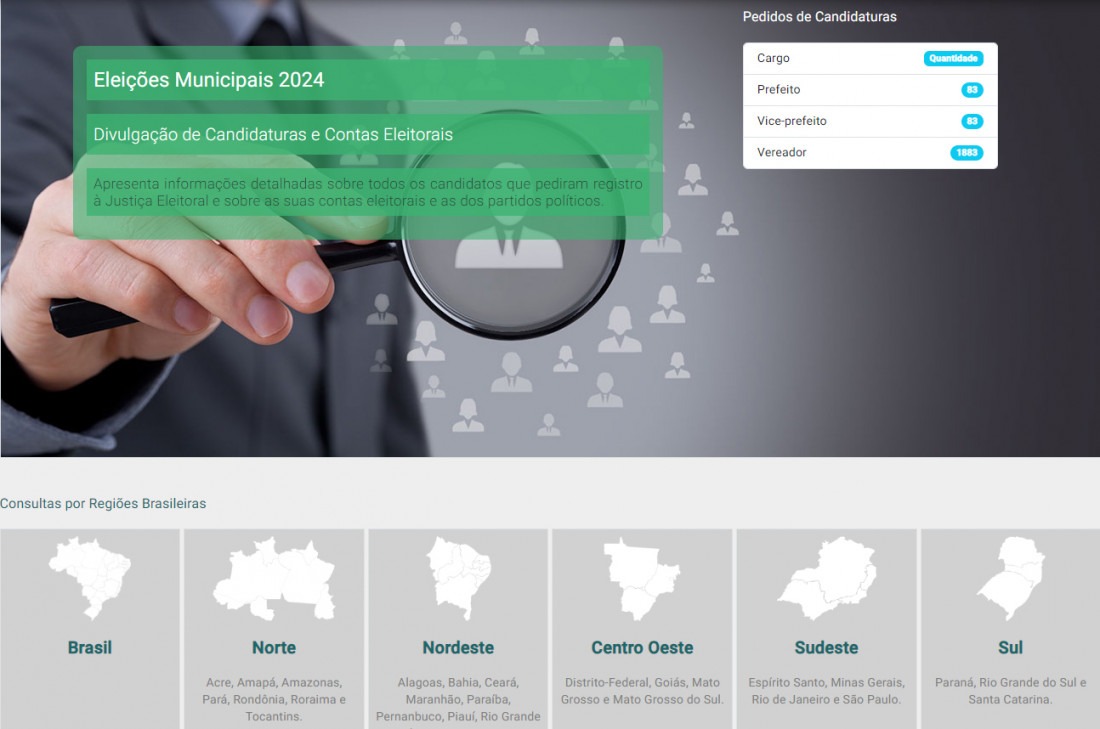Click the Brasil map icon

[90, 578]
